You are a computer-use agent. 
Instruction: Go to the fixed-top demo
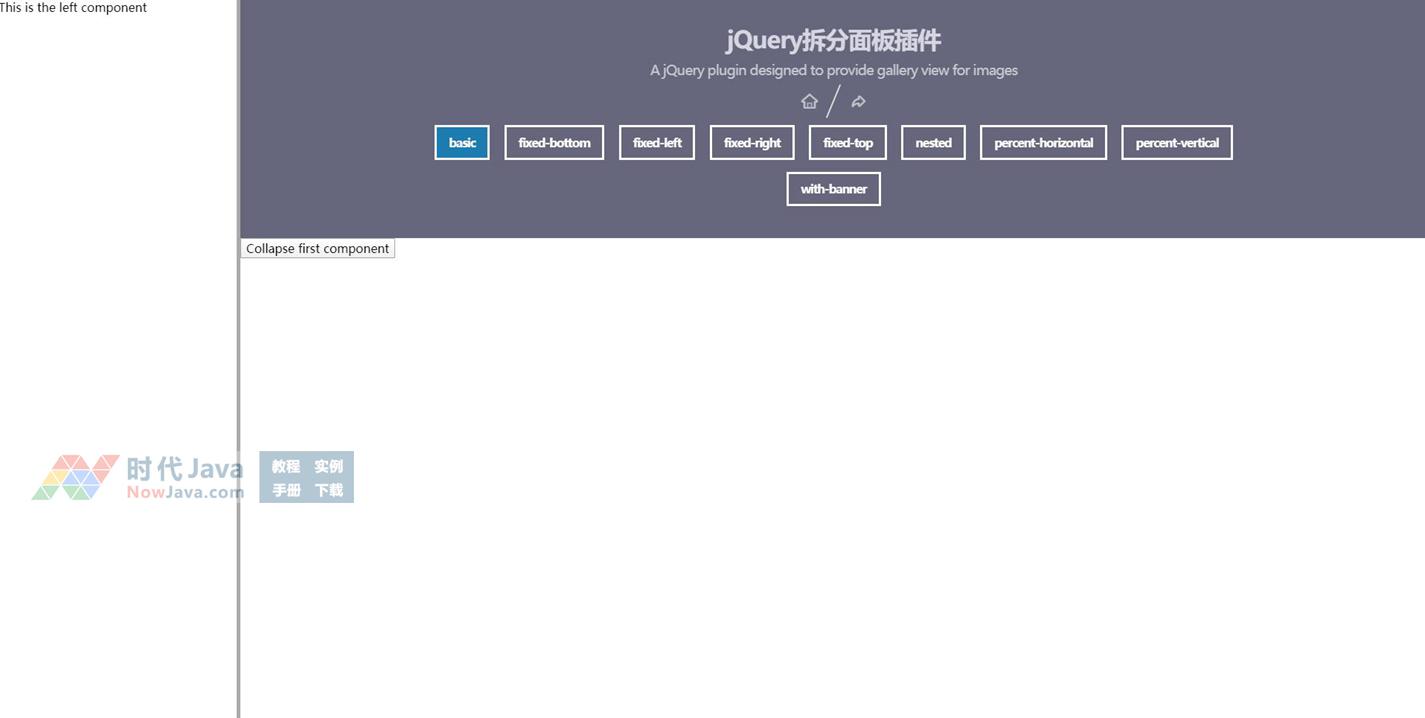(x=848, y=143)
